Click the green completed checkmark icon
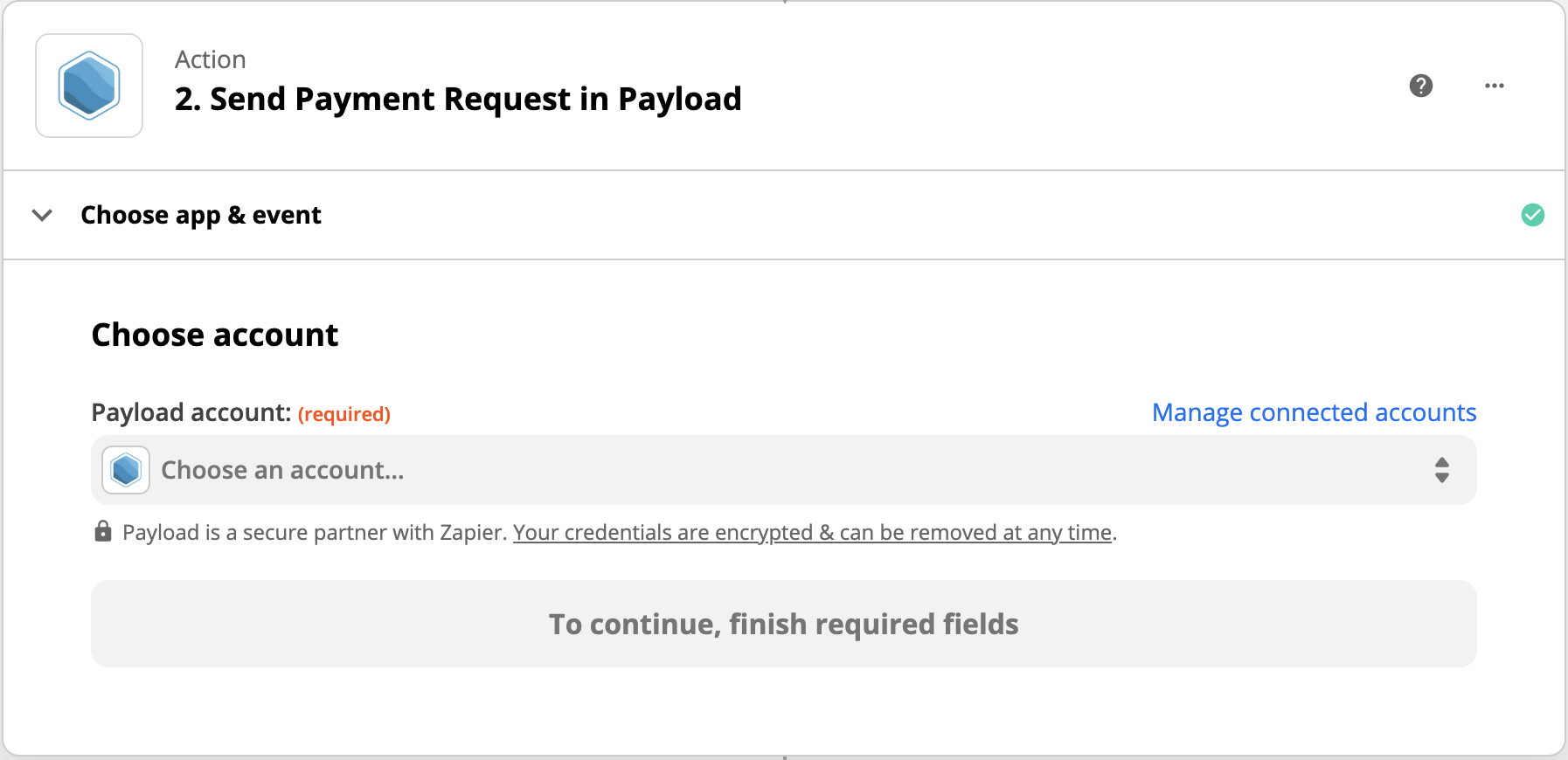Screen dimensions: 1568x760 tap(1533, 215)
